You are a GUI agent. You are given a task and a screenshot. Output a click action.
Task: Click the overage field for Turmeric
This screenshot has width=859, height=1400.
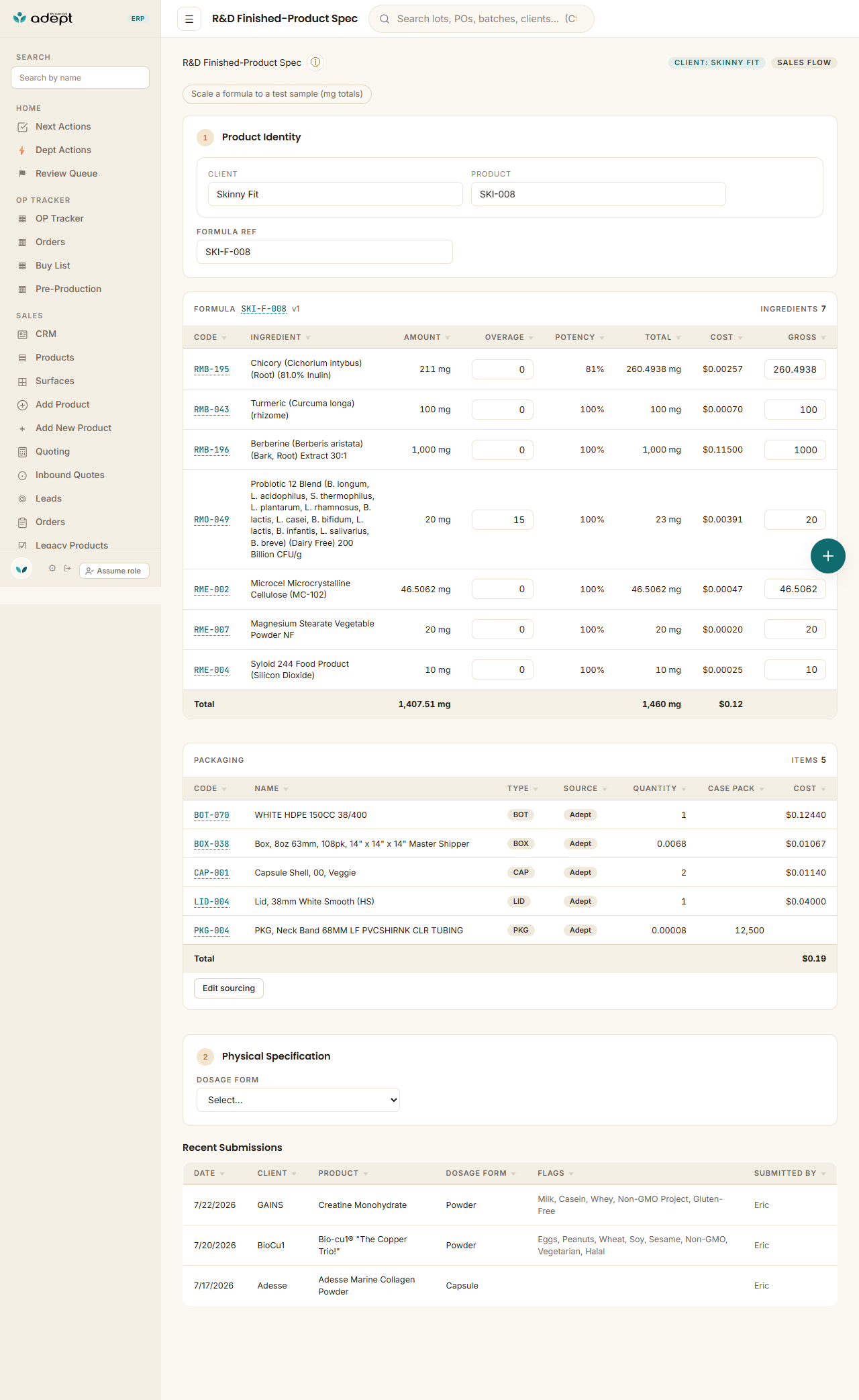click(x=503, y=410)
